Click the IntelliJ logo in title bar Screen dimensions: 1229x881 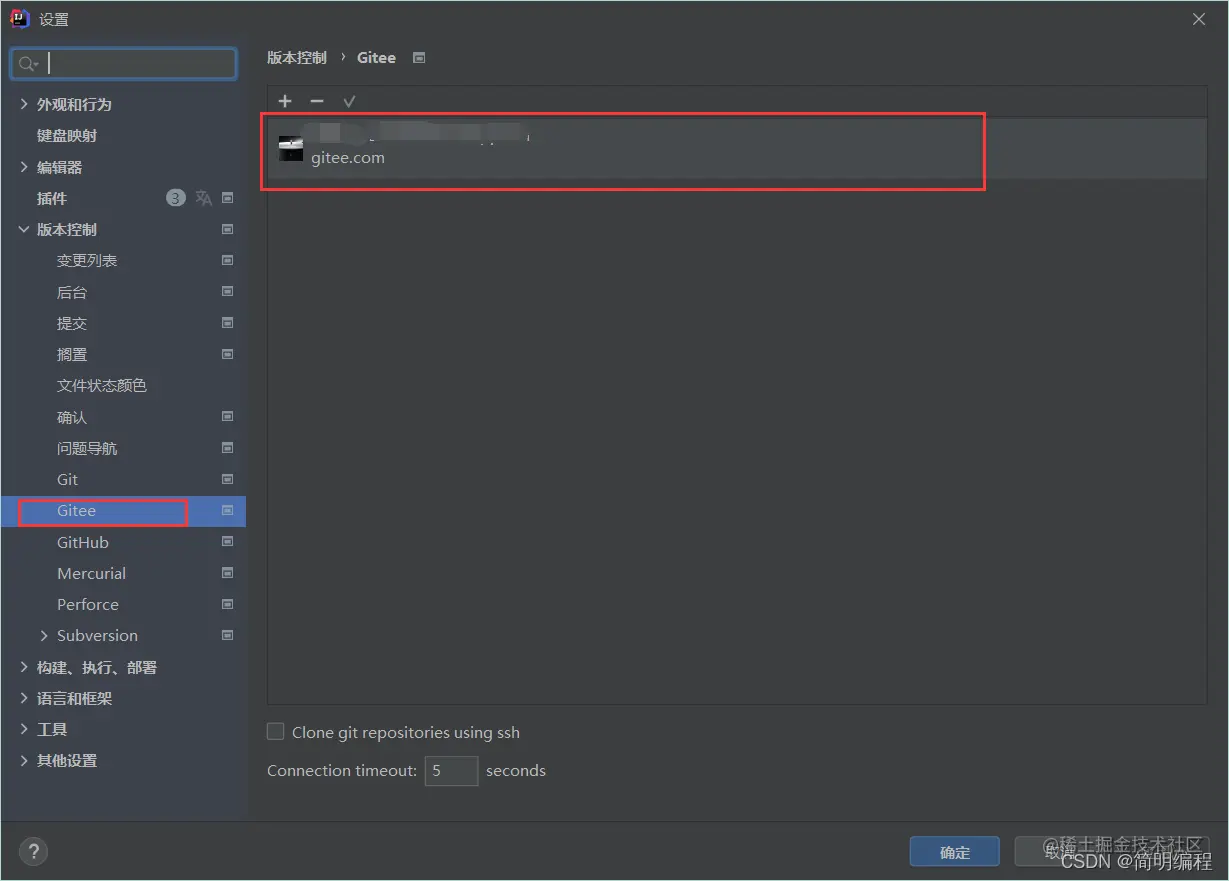(x=19, y=19)
